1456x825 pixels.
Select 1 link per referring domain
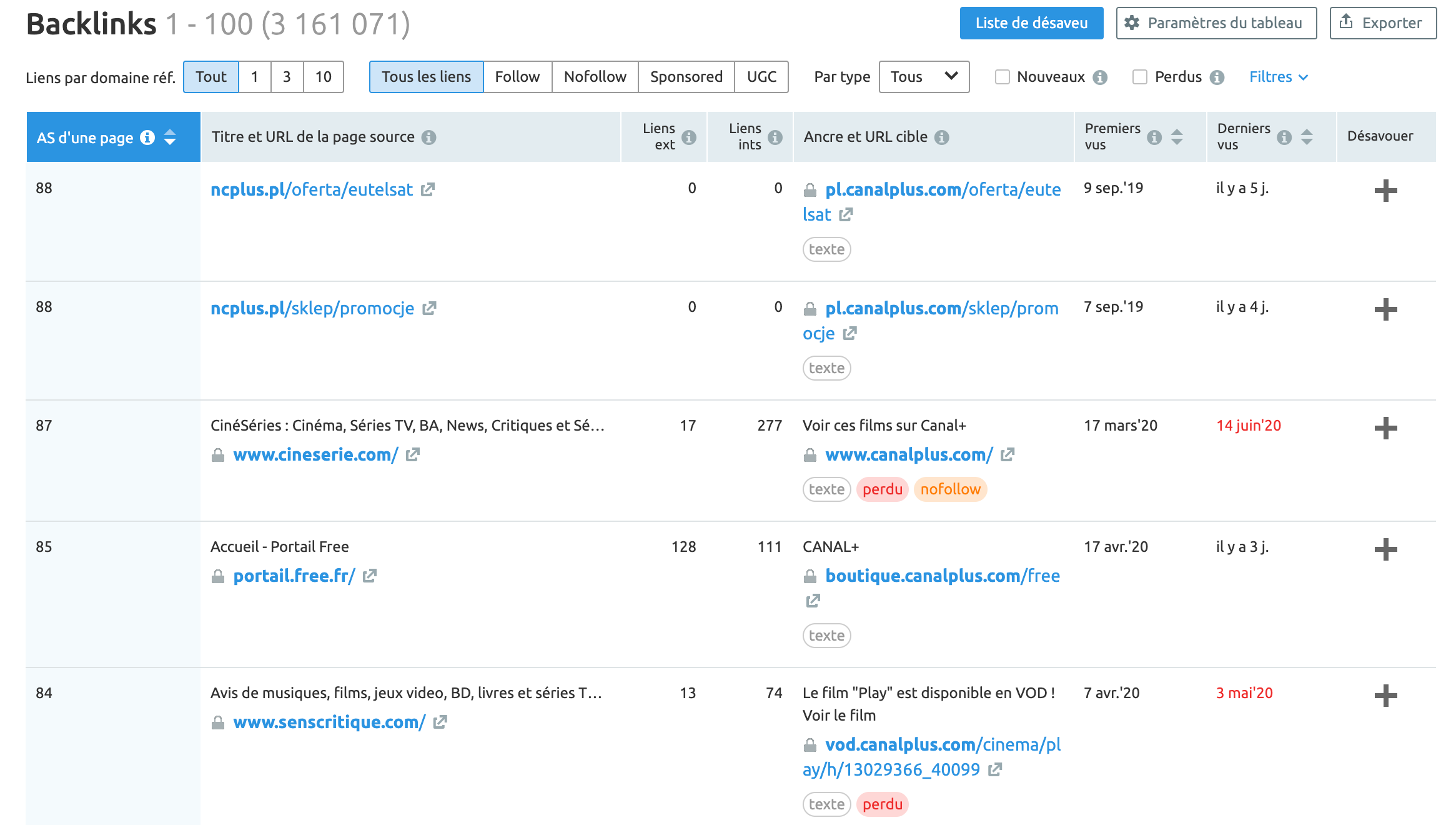255,77
